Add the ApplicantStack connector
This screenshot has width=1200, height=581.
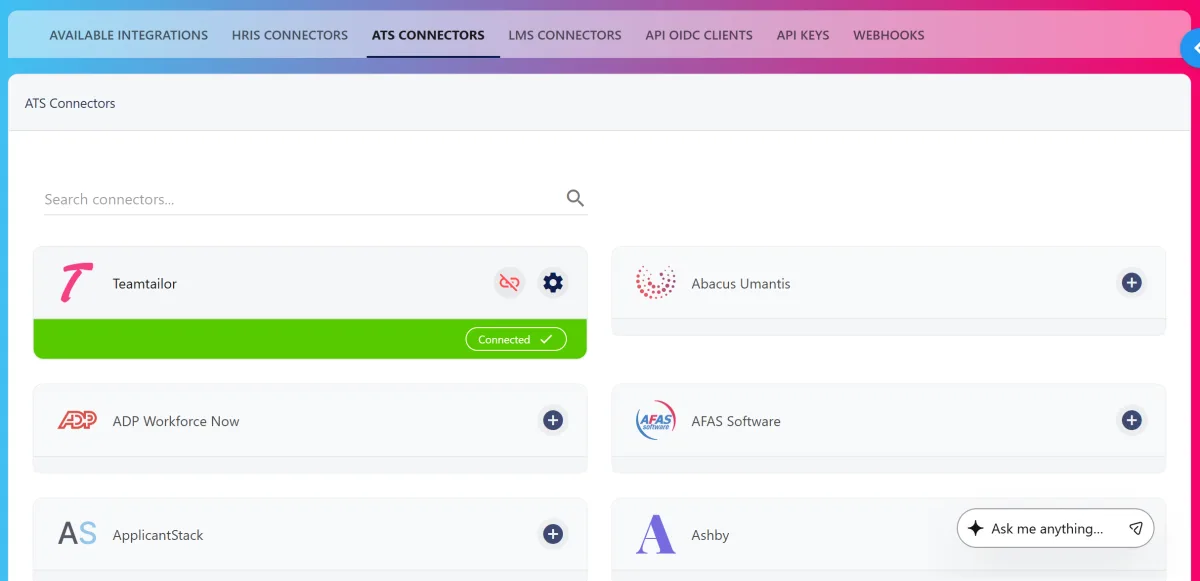(x=553, y=534)
